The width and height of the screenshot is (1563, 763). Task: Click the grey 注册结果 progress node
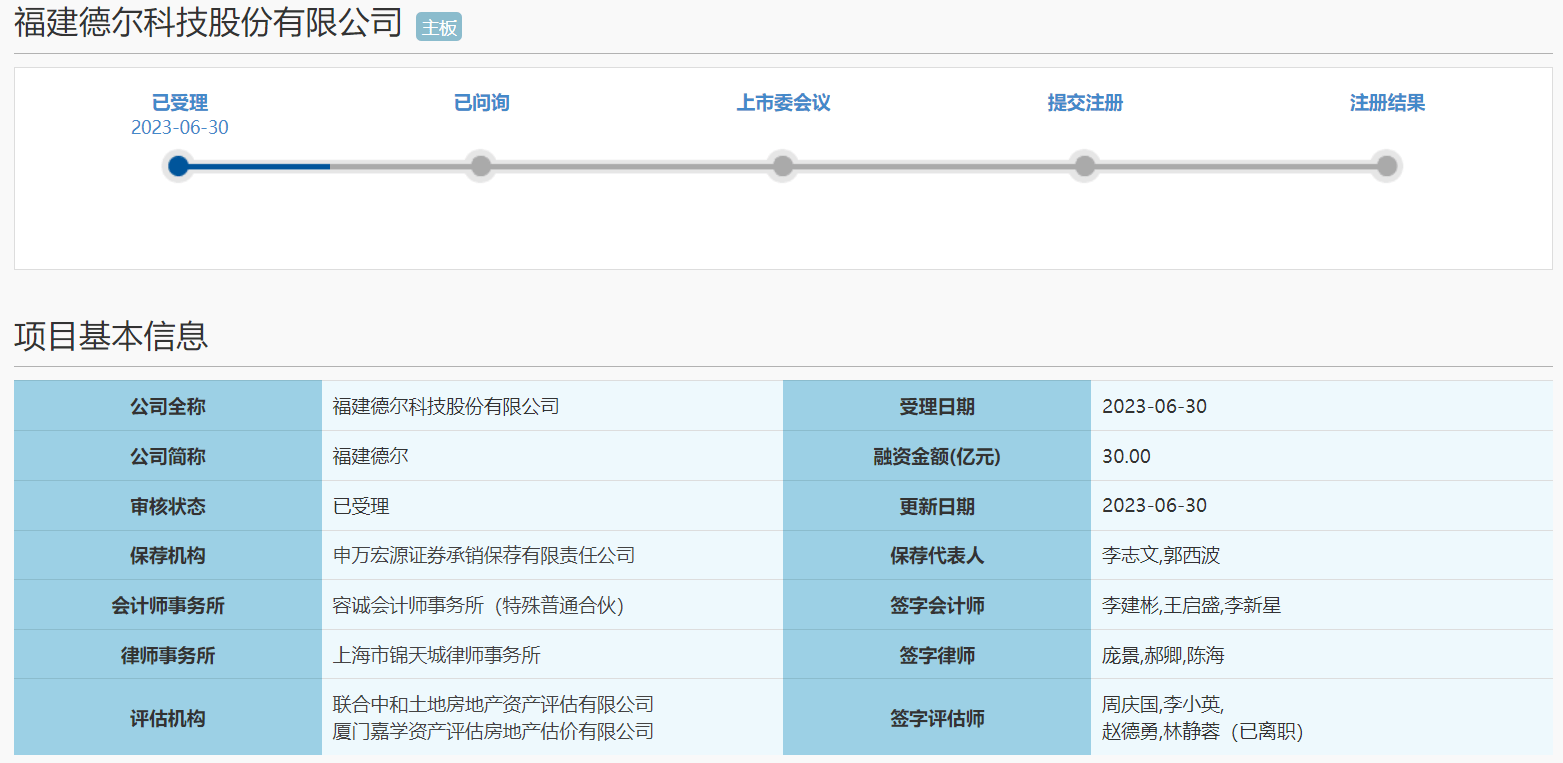(1386, 166)
